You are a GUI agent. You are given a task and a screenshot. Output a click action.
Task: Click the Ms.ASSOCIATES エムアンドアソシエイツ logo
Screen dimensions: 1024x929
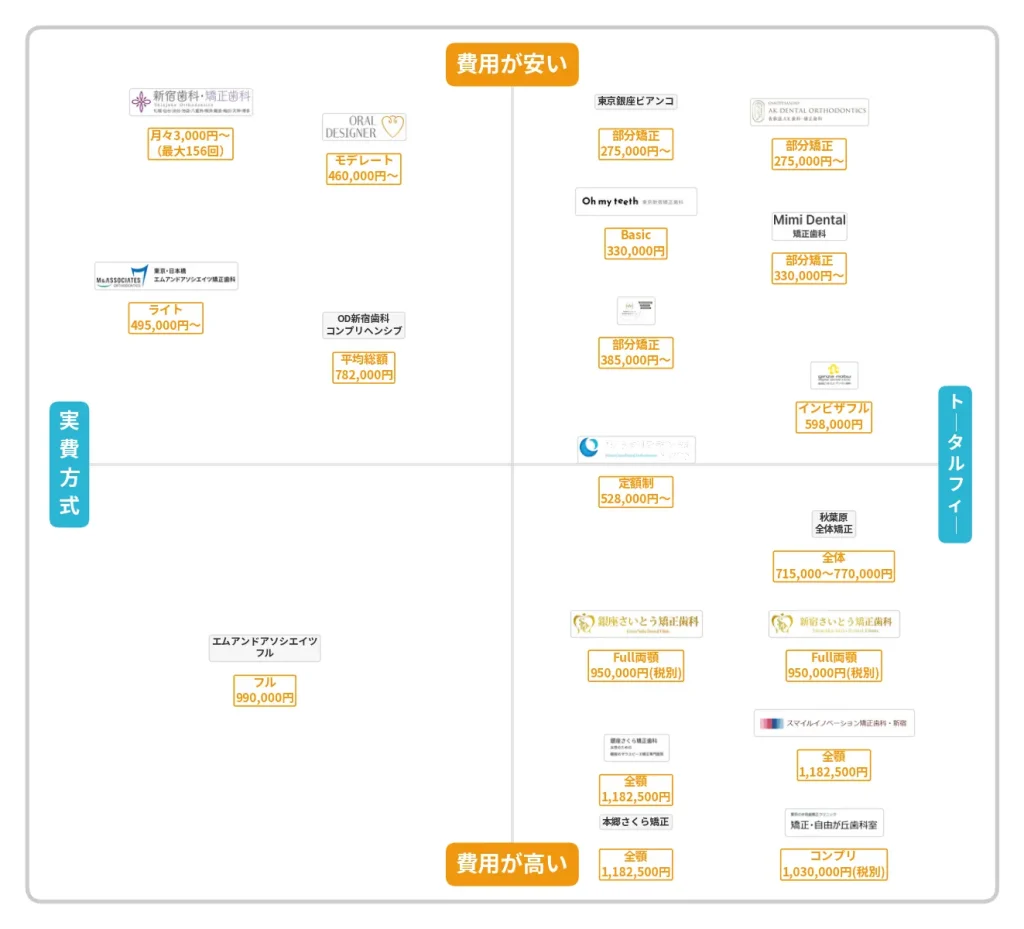click(x=166, y=276)
